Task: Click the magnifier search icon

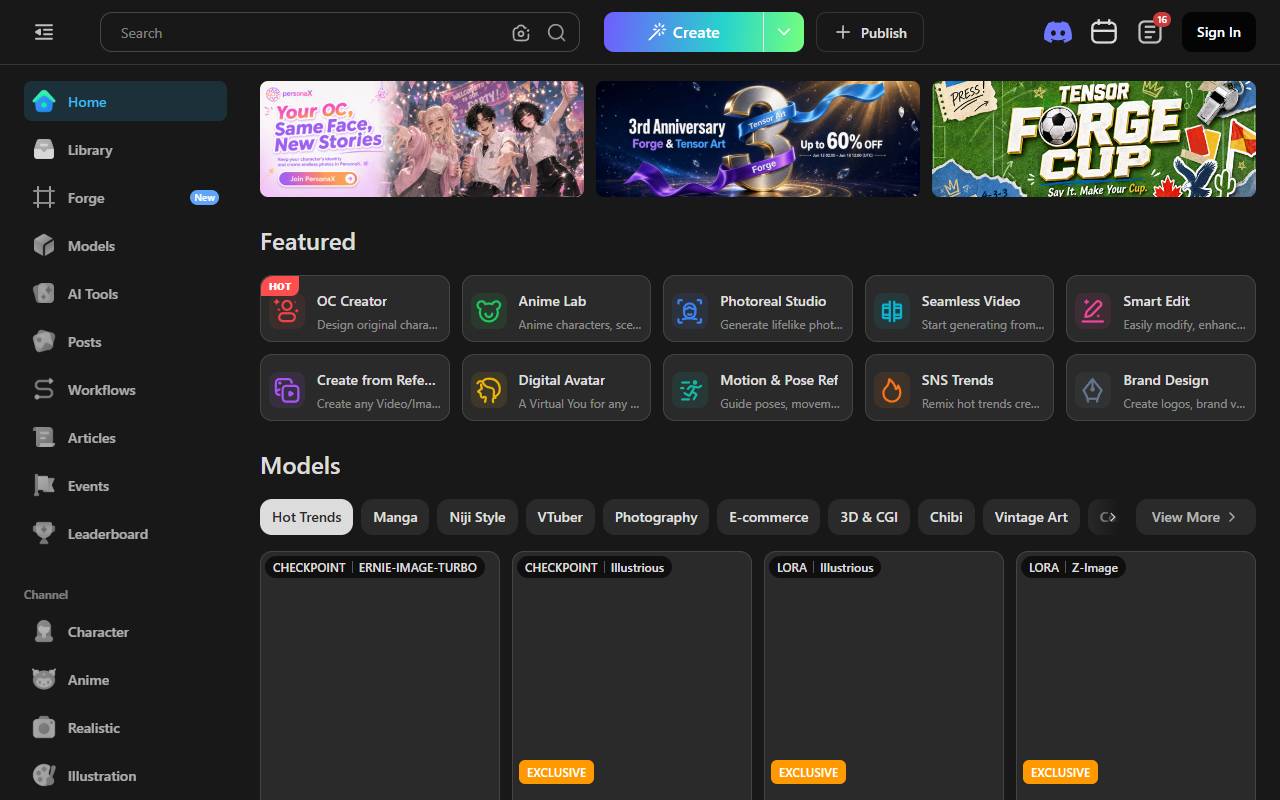Action: pyautogui.click(x=557, y=33)
